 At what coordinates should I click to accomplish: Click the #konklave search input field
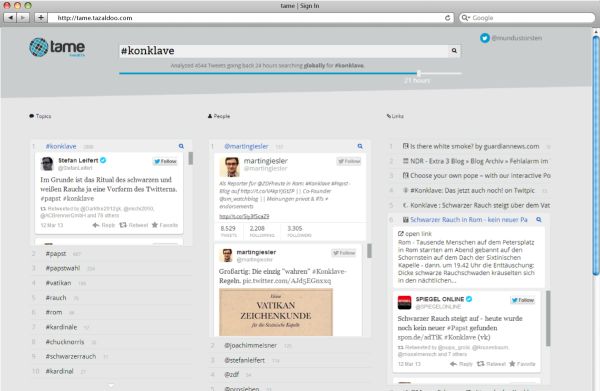[x=284, y=51]
